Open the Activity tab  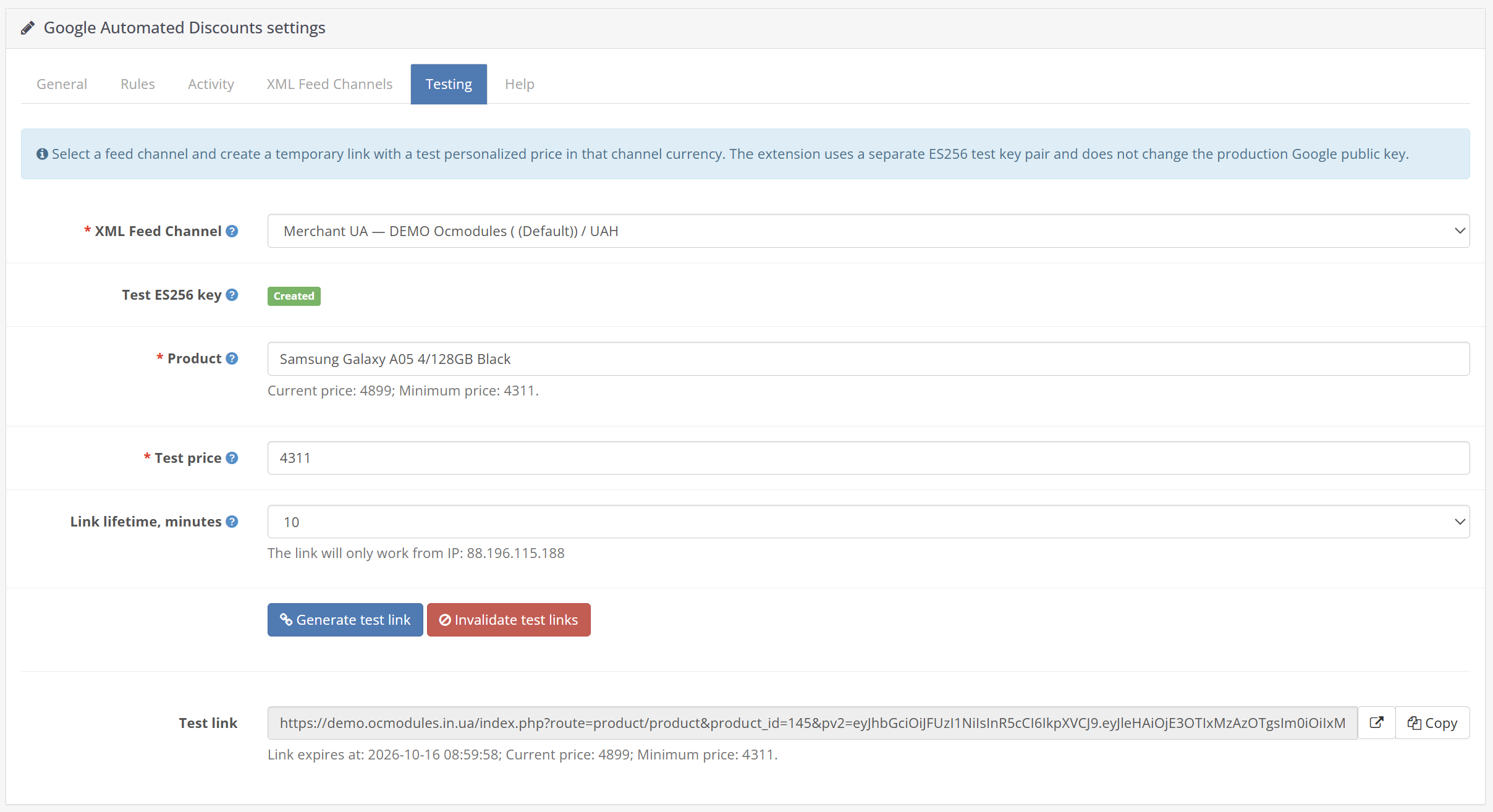[211, 84]
